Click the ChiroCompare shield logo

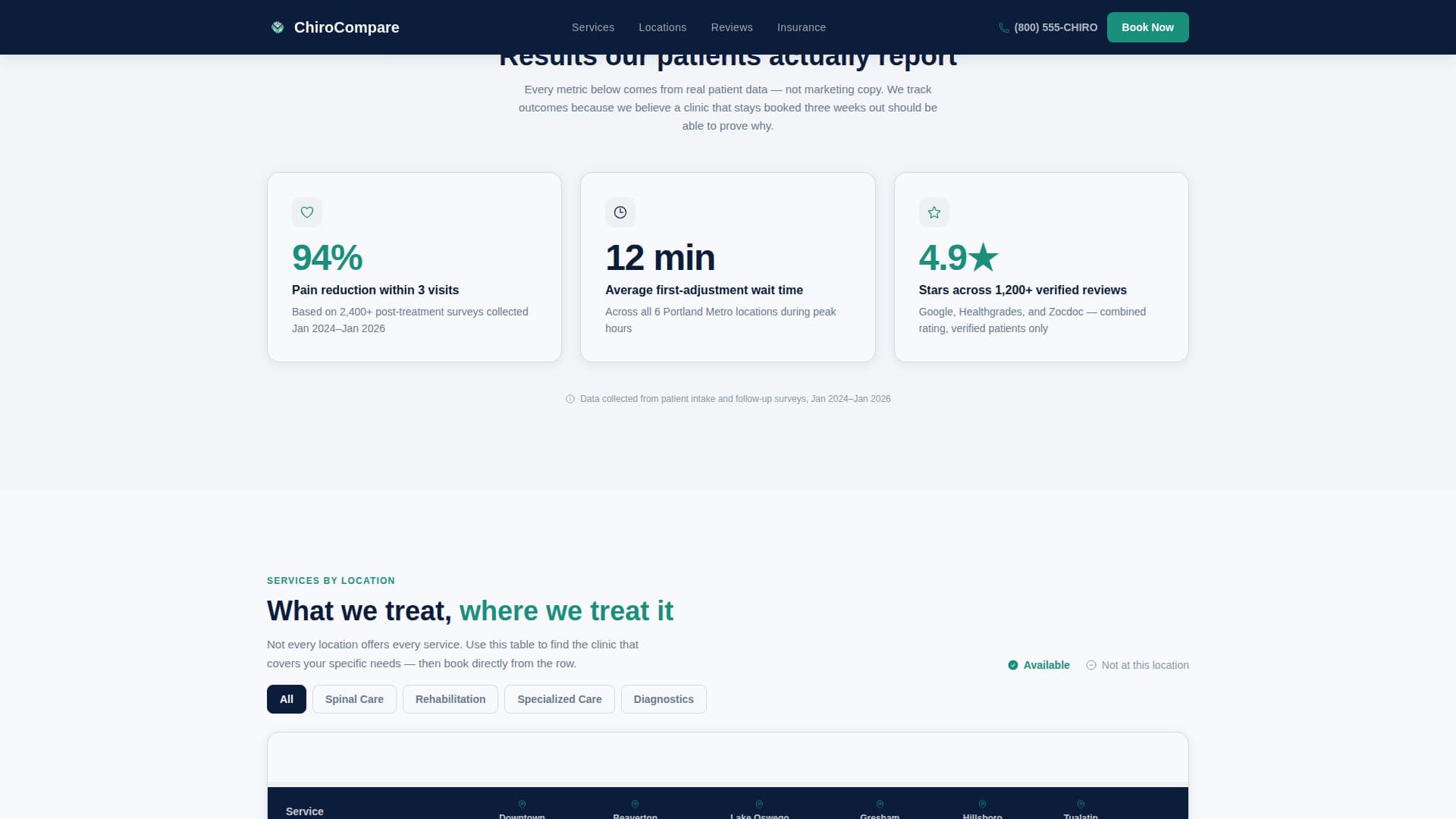coord(277,27)
